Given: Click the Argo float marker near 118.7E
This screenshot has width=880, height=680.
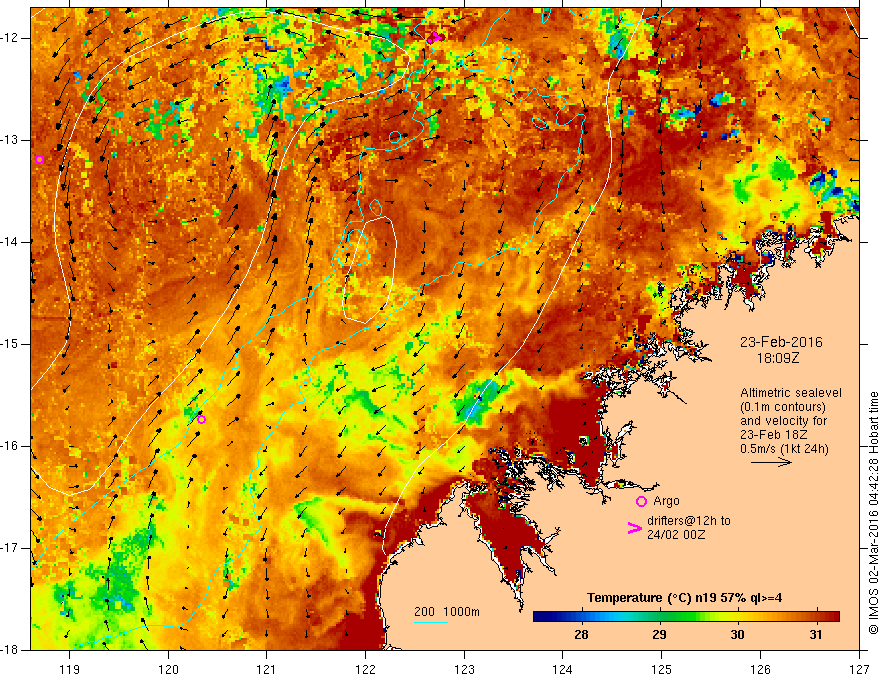Looking at the screenshot, I should 39,159.
